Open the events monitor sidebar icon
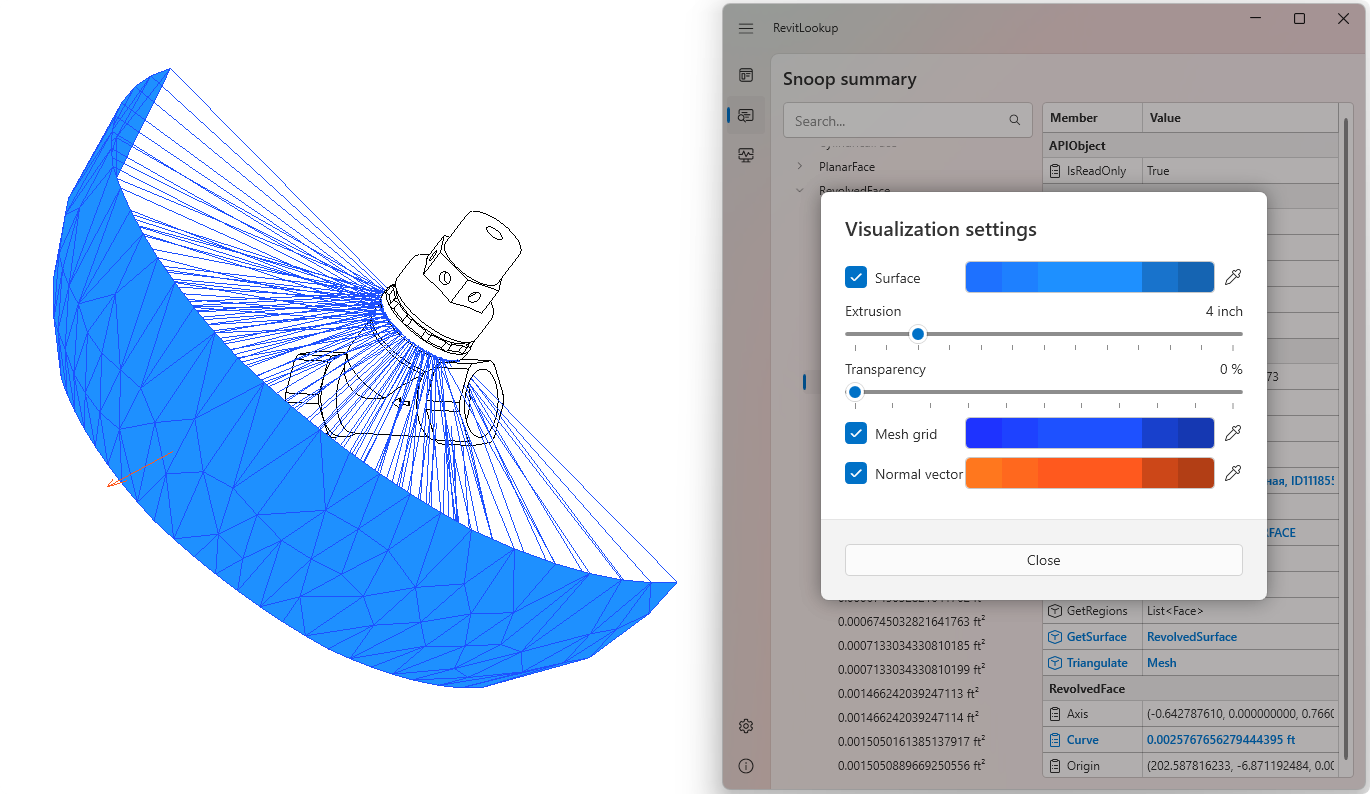The height and width of the screenshot is (794, 1370). click(746, 155)
